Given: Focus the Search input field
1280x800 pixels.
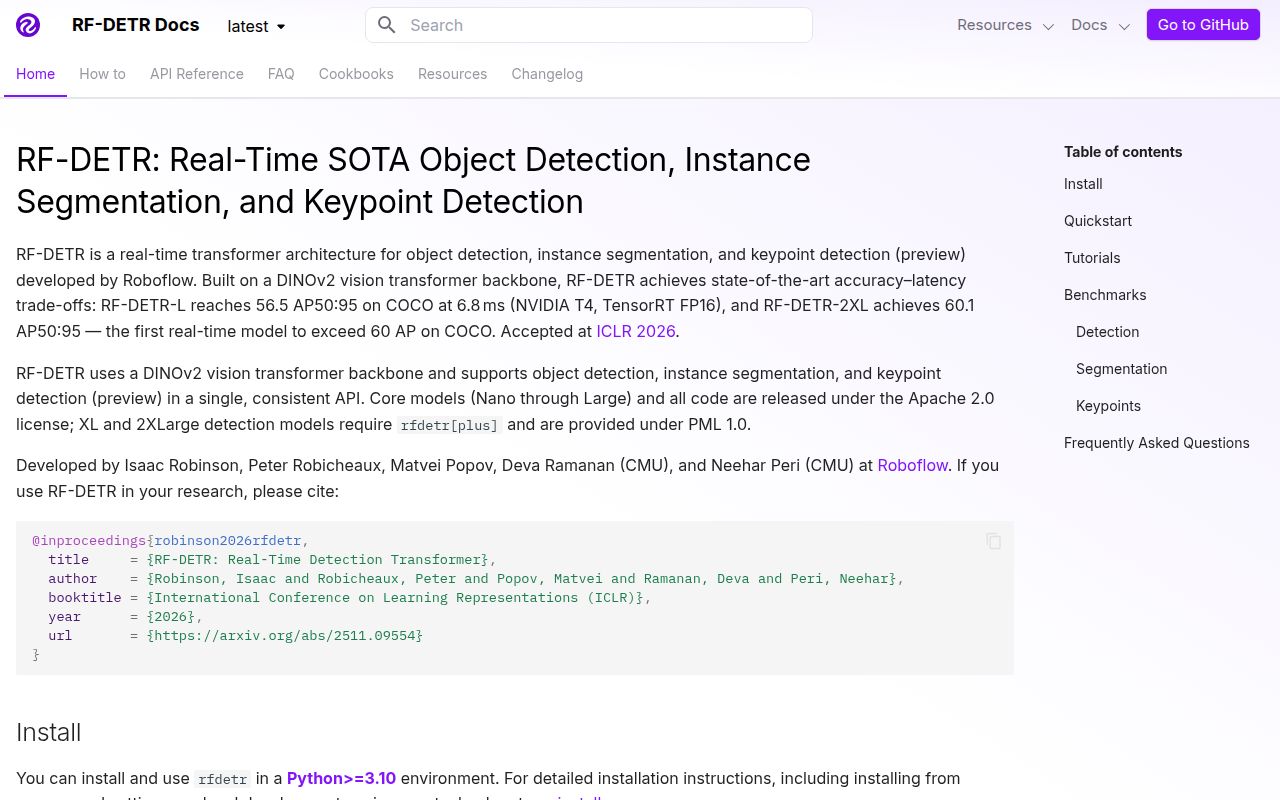Looking at the screenshot, I should tap(589, 25).
